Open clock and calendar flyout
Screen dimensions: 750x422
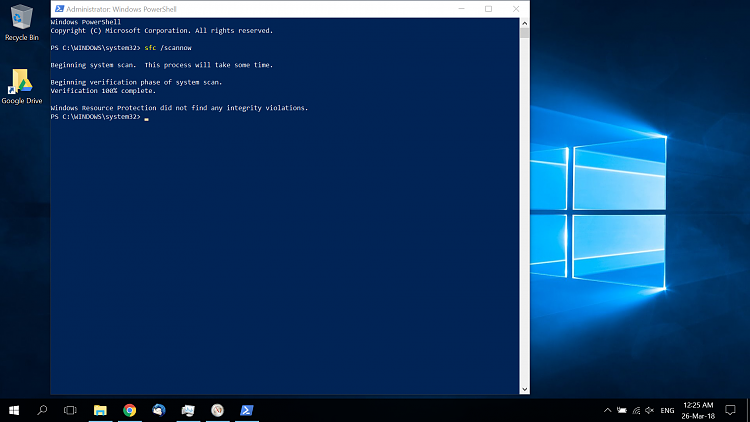(698, 410)
